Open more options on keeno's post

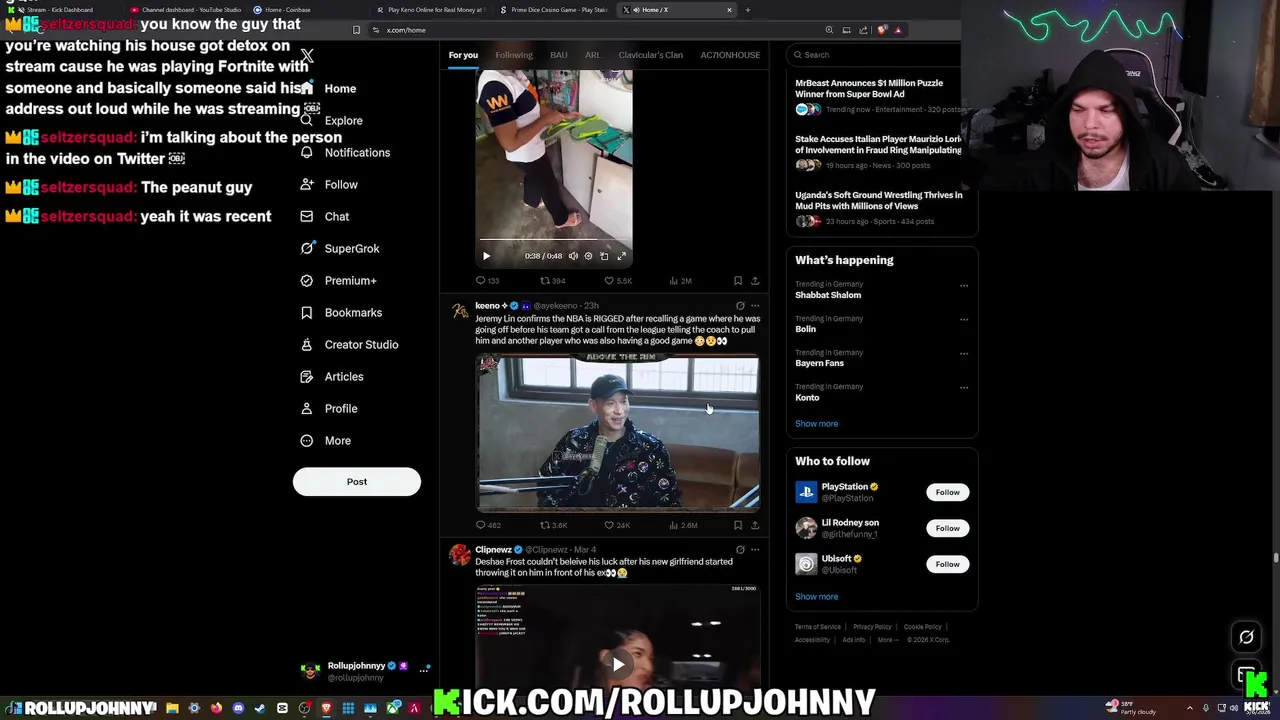pyautogui.click(x=755, y=306)
